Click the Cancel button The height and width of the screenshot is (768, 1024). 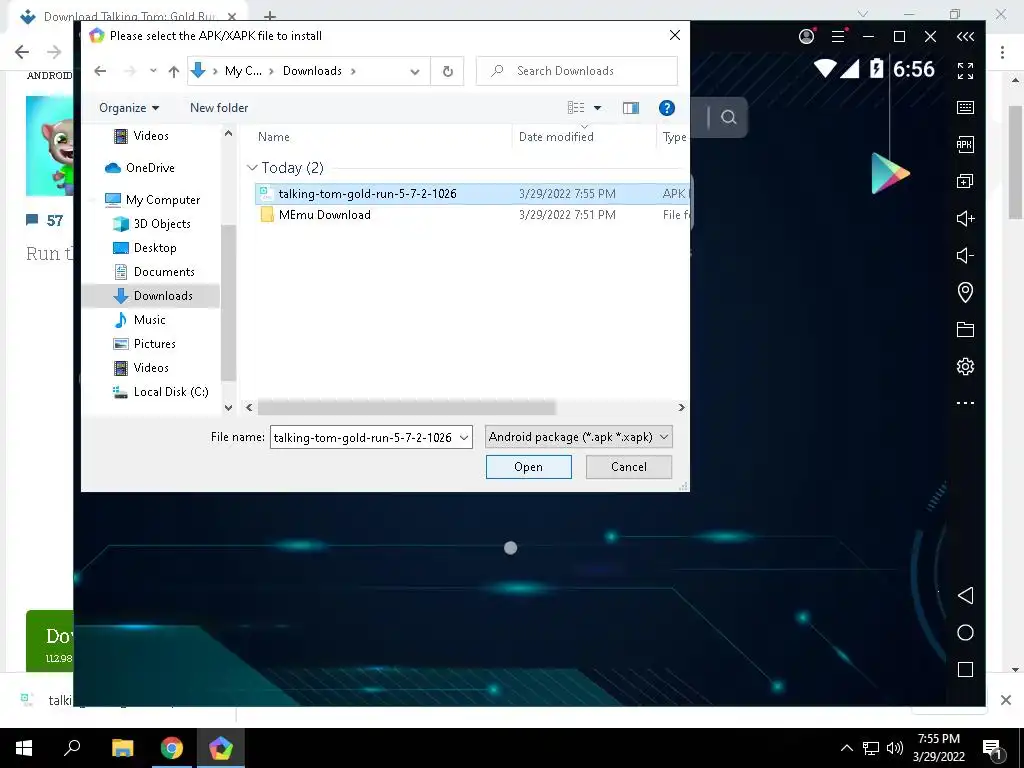tap(628, 467)
